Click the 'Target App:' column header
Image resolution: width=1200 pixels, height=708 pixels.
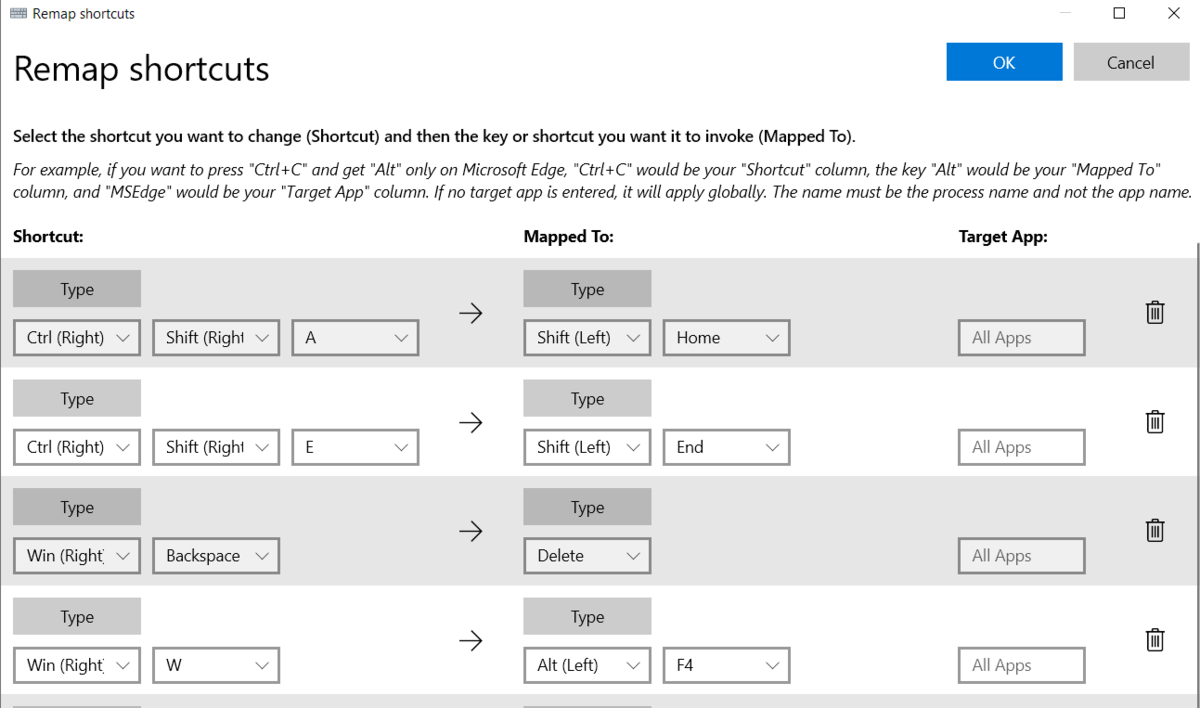1003,237
